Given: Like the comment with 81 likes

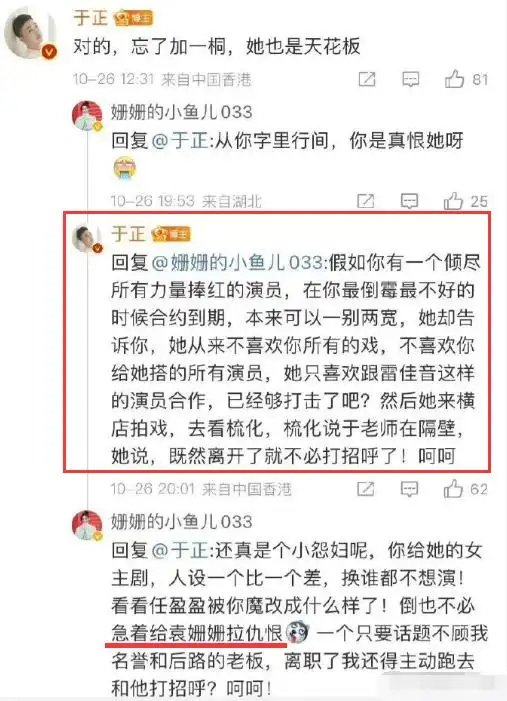Looking at the screenshot, I should pos(465,79).
